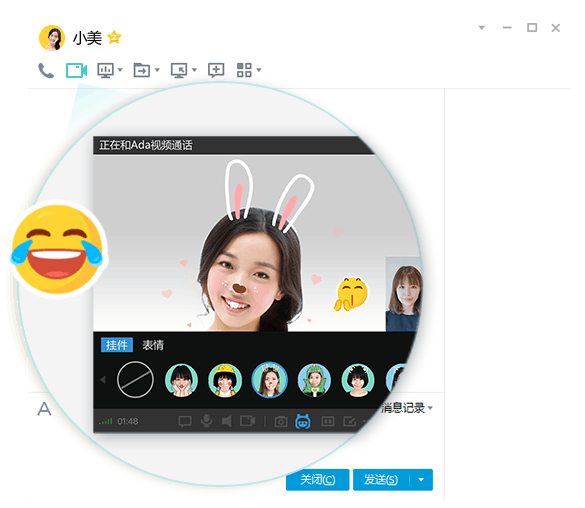This screenshot has width=585, height=508.
Task: Toggle the blue face effects icon
Action: (303, 421)
